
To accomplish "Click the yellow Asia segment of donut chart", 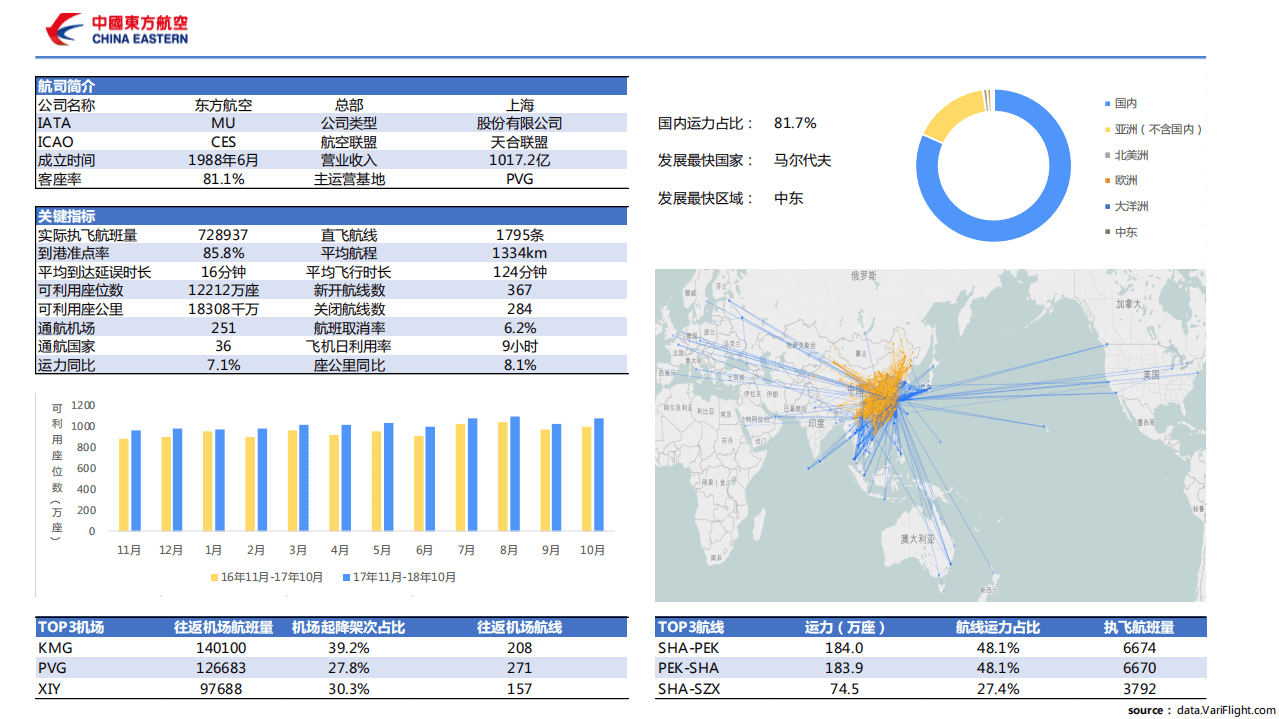I will [x=948, y=112].
